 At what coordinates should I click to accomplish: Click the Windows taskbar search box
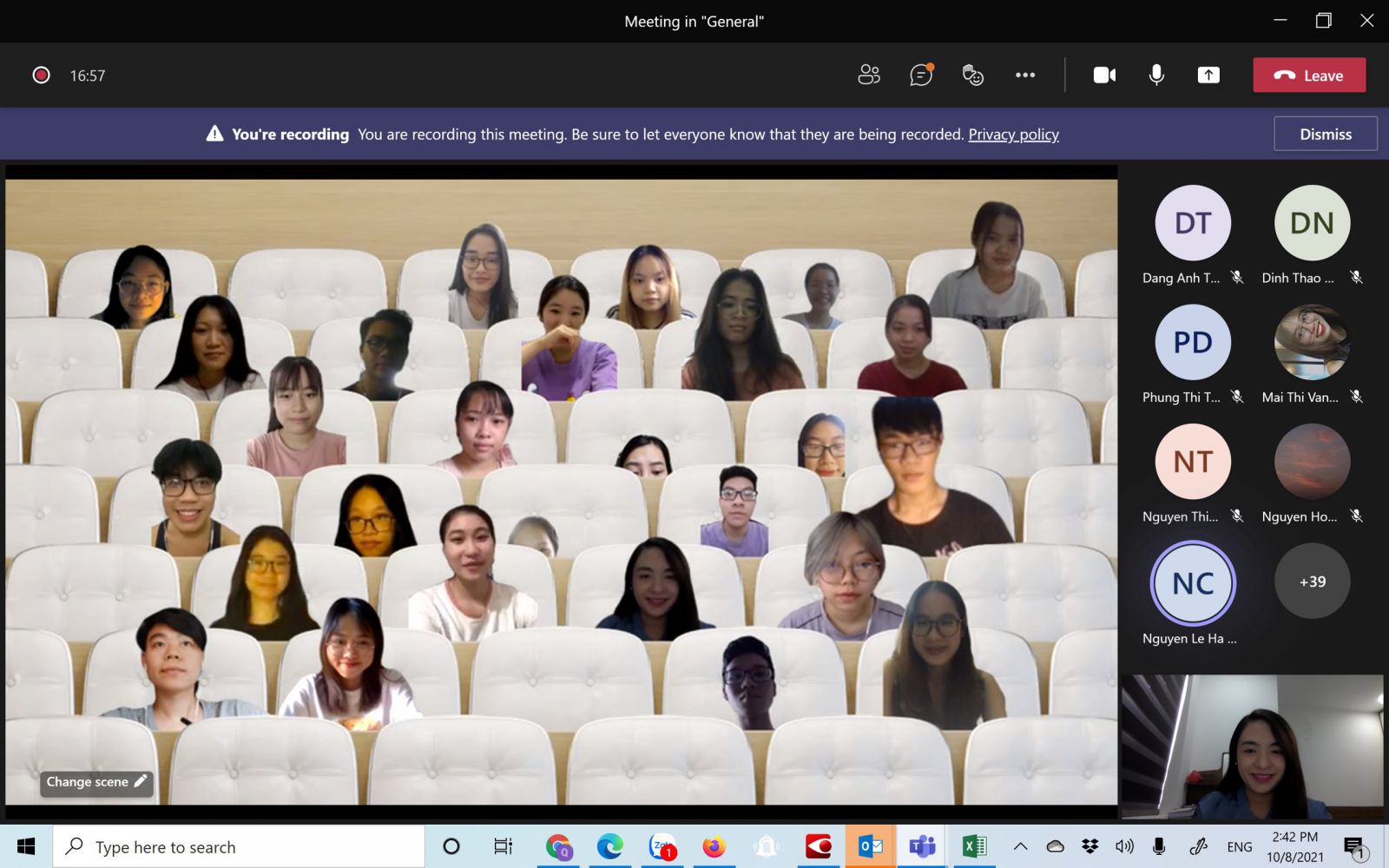coord(239,847)
